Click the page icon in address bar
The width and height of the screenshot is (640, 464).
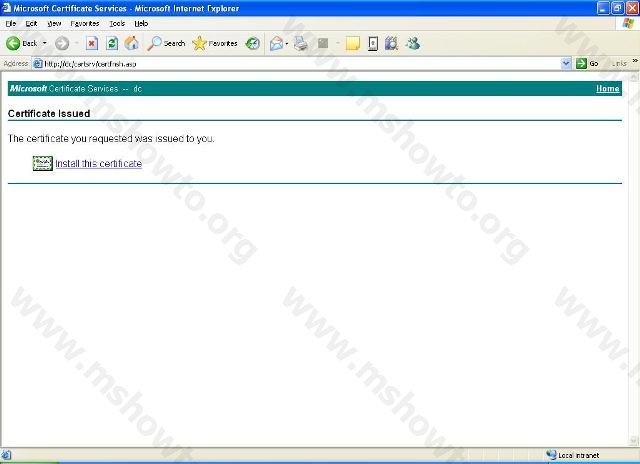pyautogui.click(x=38, y=64)
